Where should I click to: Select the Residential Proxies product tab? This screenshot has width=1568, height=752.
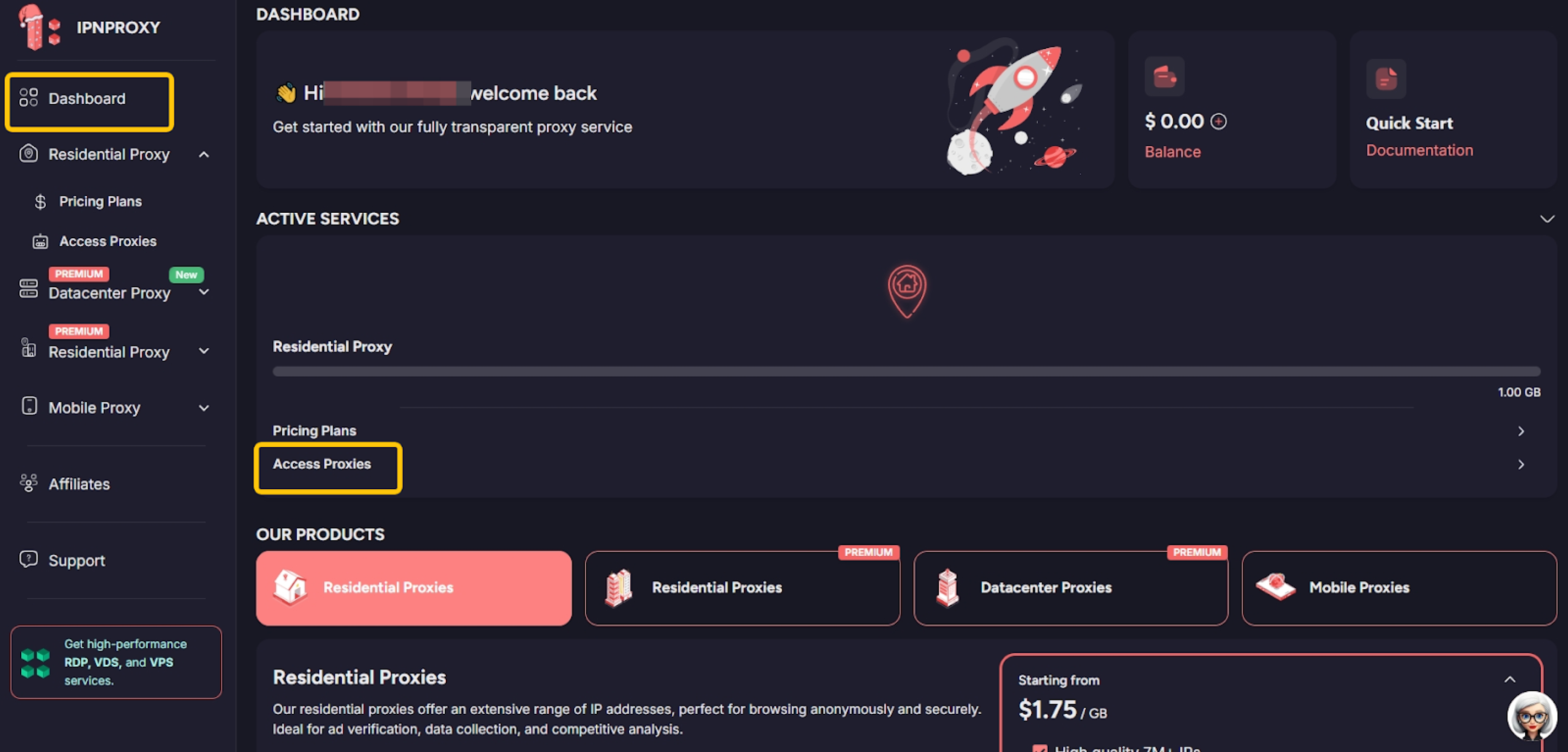pyautogui.click(x=415, y=587)
